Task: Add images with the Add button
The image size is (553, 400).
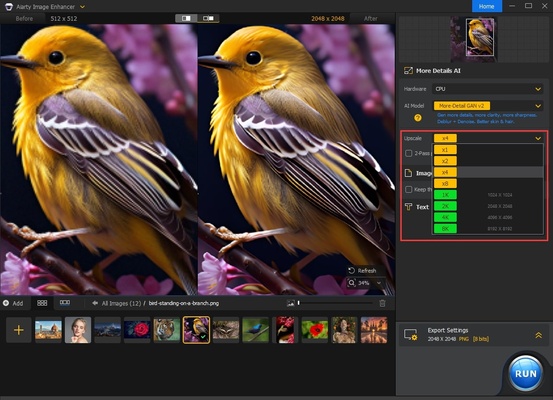Action: click(x=13, y=303)
